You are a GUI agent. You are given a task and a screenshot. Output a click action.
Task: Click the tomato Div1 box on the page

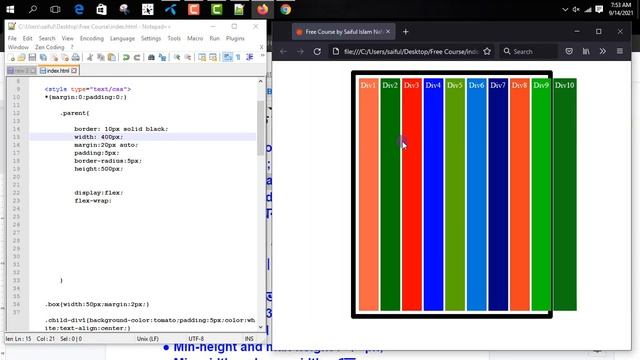369,194
